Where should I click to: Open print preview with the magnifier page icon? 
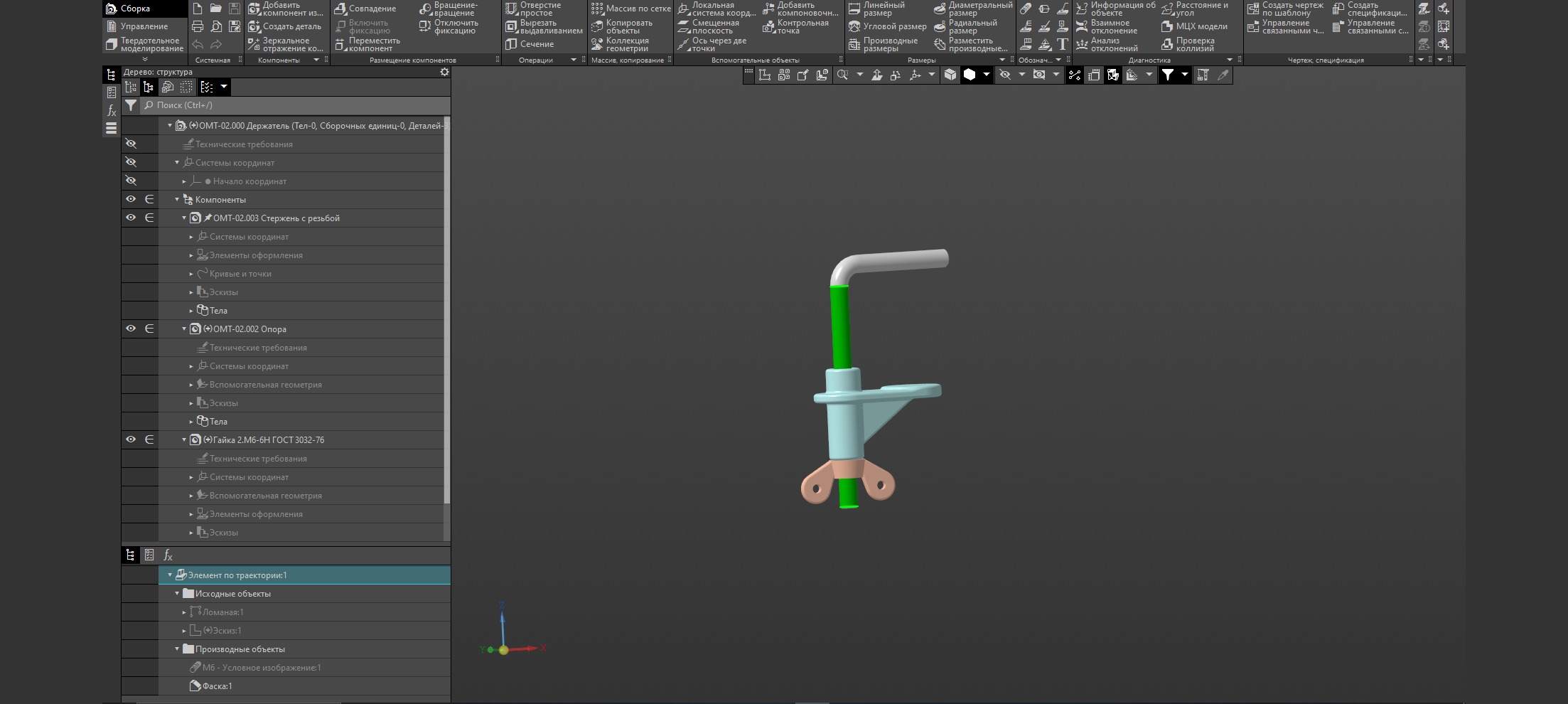click(216, 26)
